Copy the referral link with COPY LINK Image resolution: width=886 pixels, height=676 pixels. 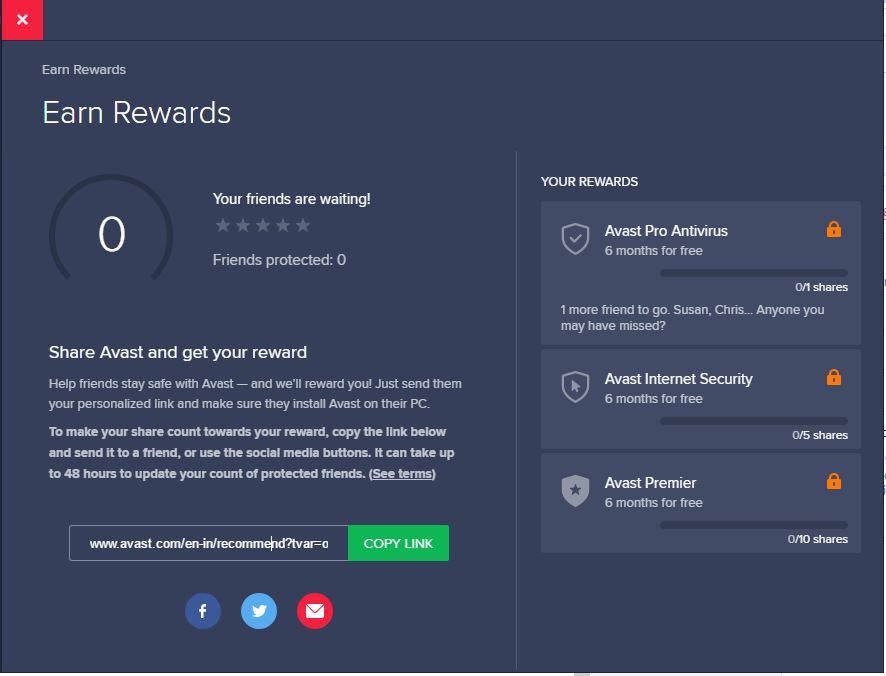point(398,543)
